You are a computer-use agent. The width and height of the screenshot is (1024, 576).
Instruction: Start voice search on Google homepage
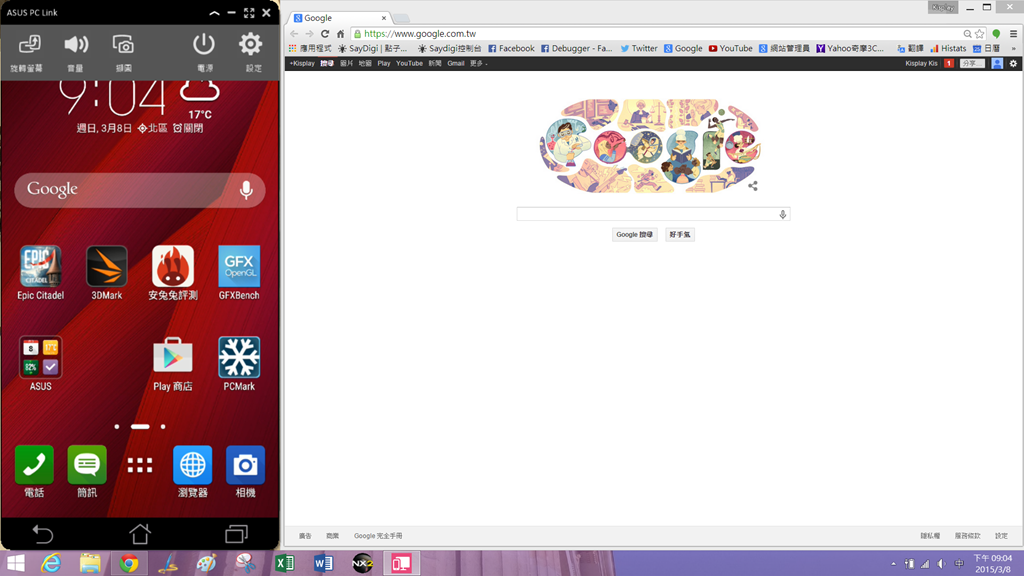tap(782, 214)
